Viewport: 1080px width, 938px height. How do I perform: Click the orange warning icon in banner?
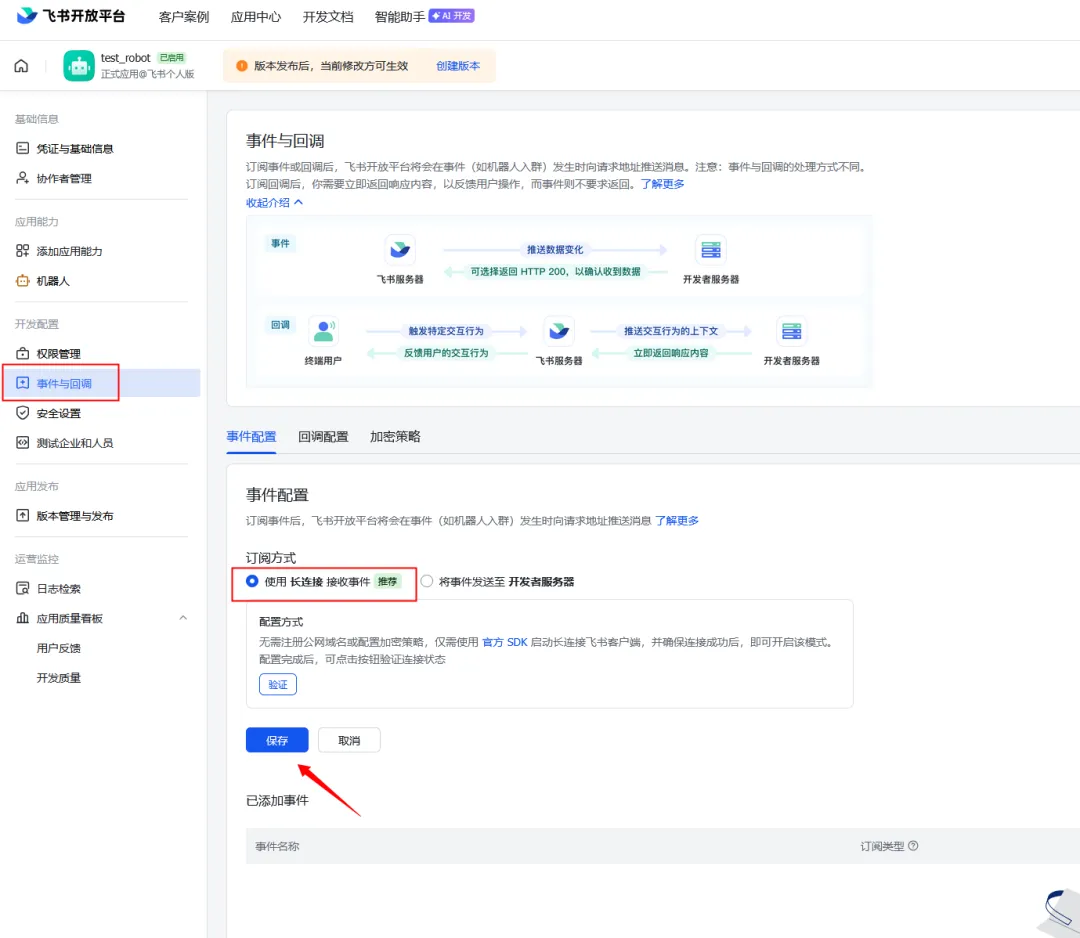[x=242, y=66]
